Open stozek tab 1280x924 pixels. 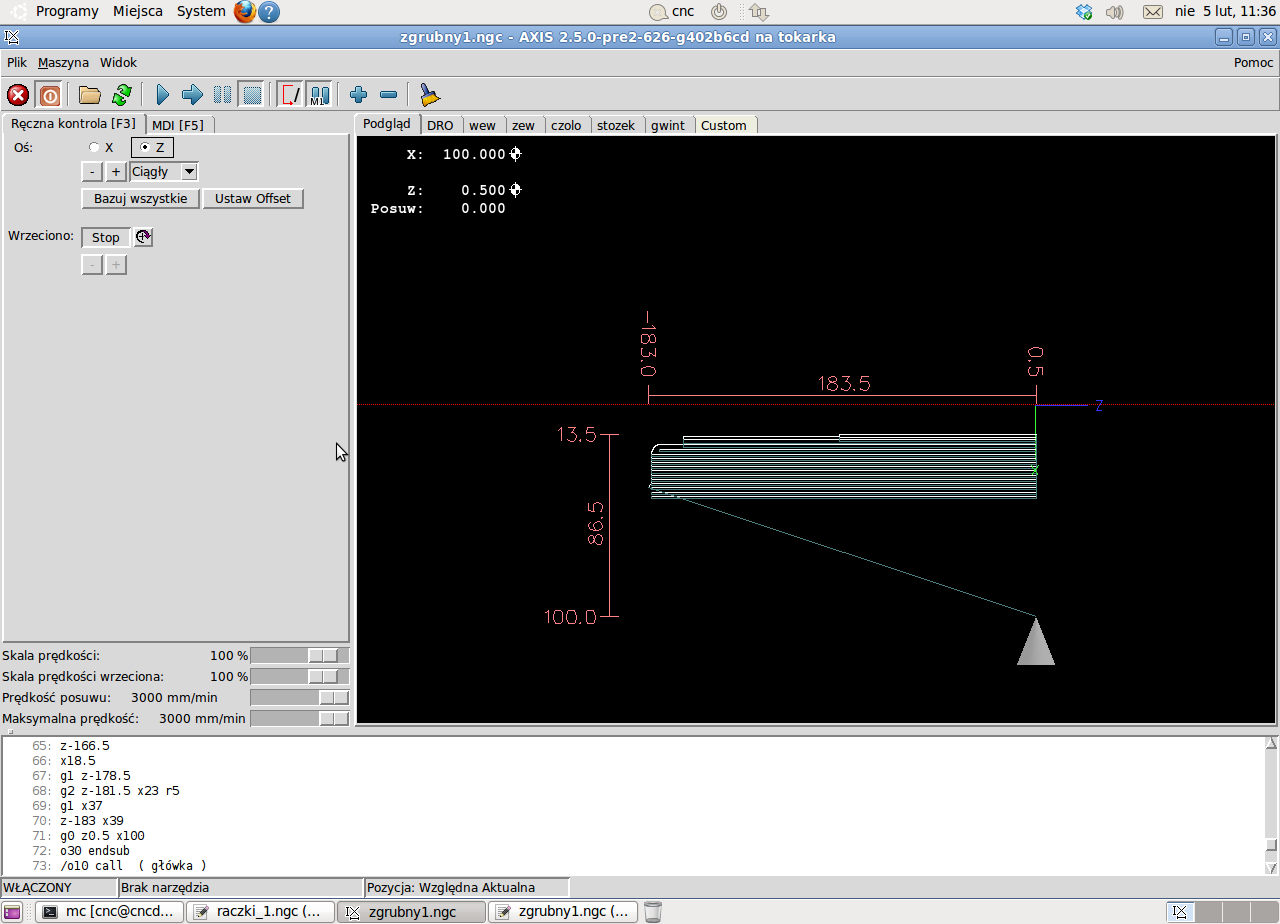pos(616,125)
